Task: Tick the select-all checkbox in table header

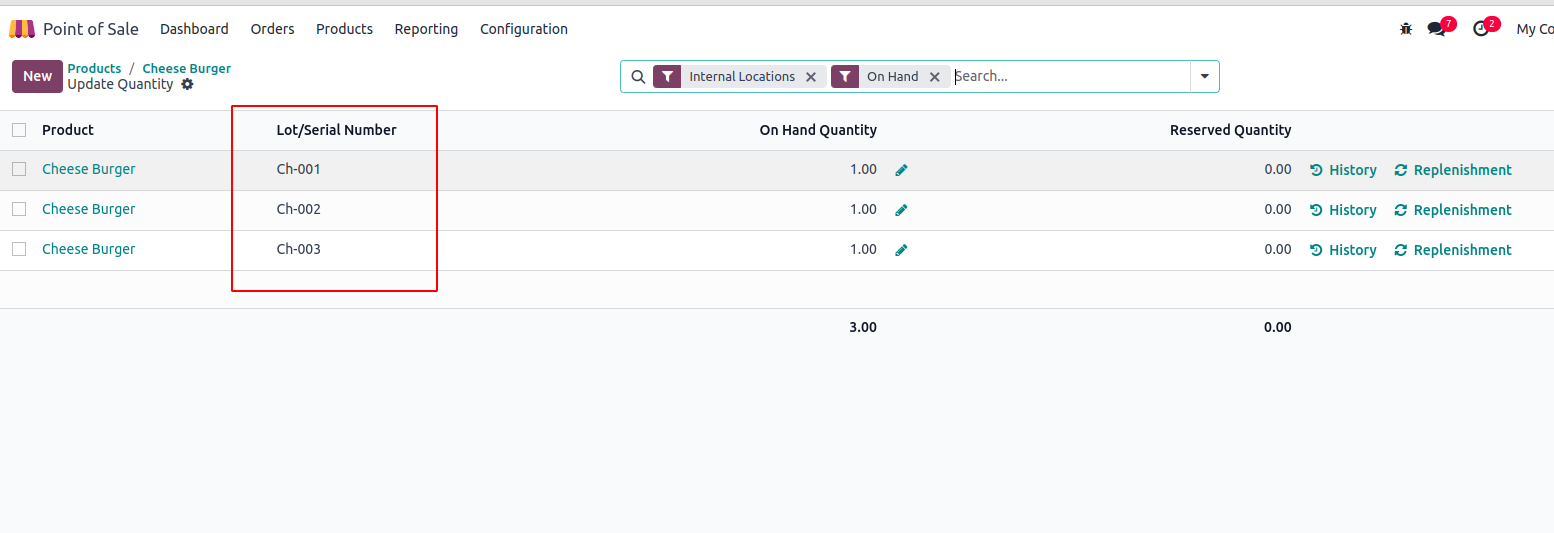Action: point(19,130)
